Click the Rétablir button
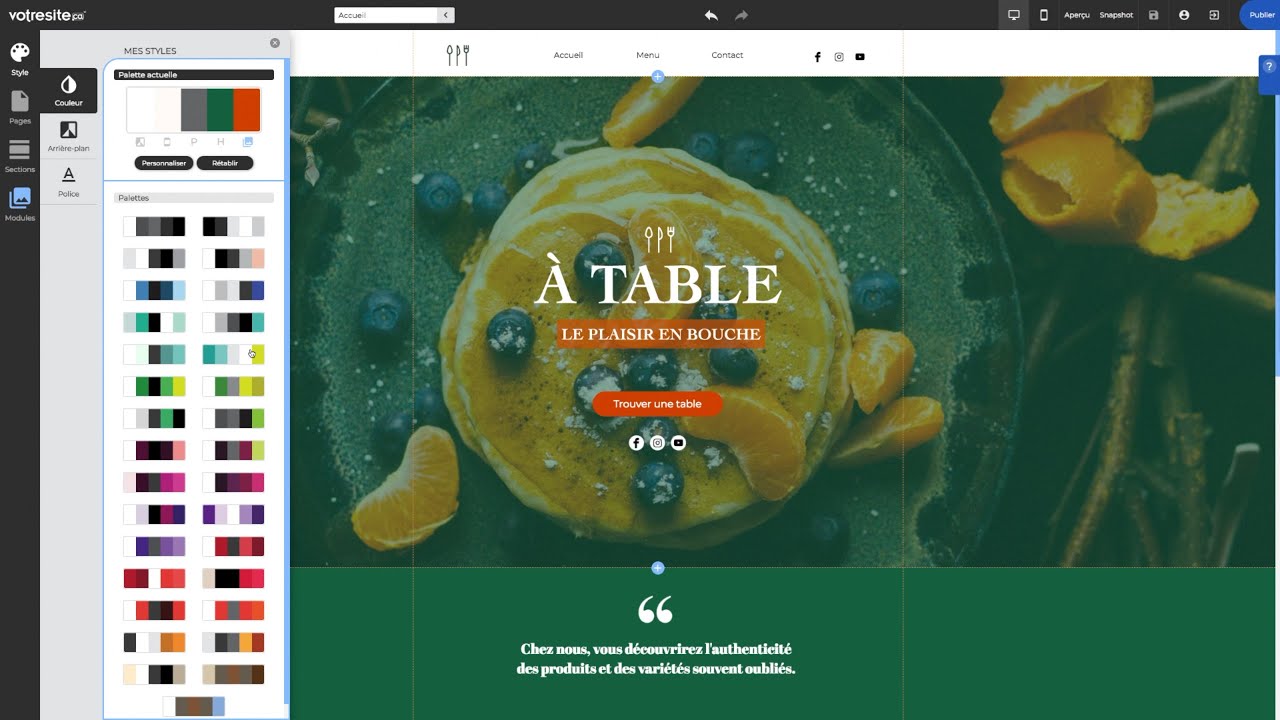This screenshot has width=1280, height=720. (225, 163)
